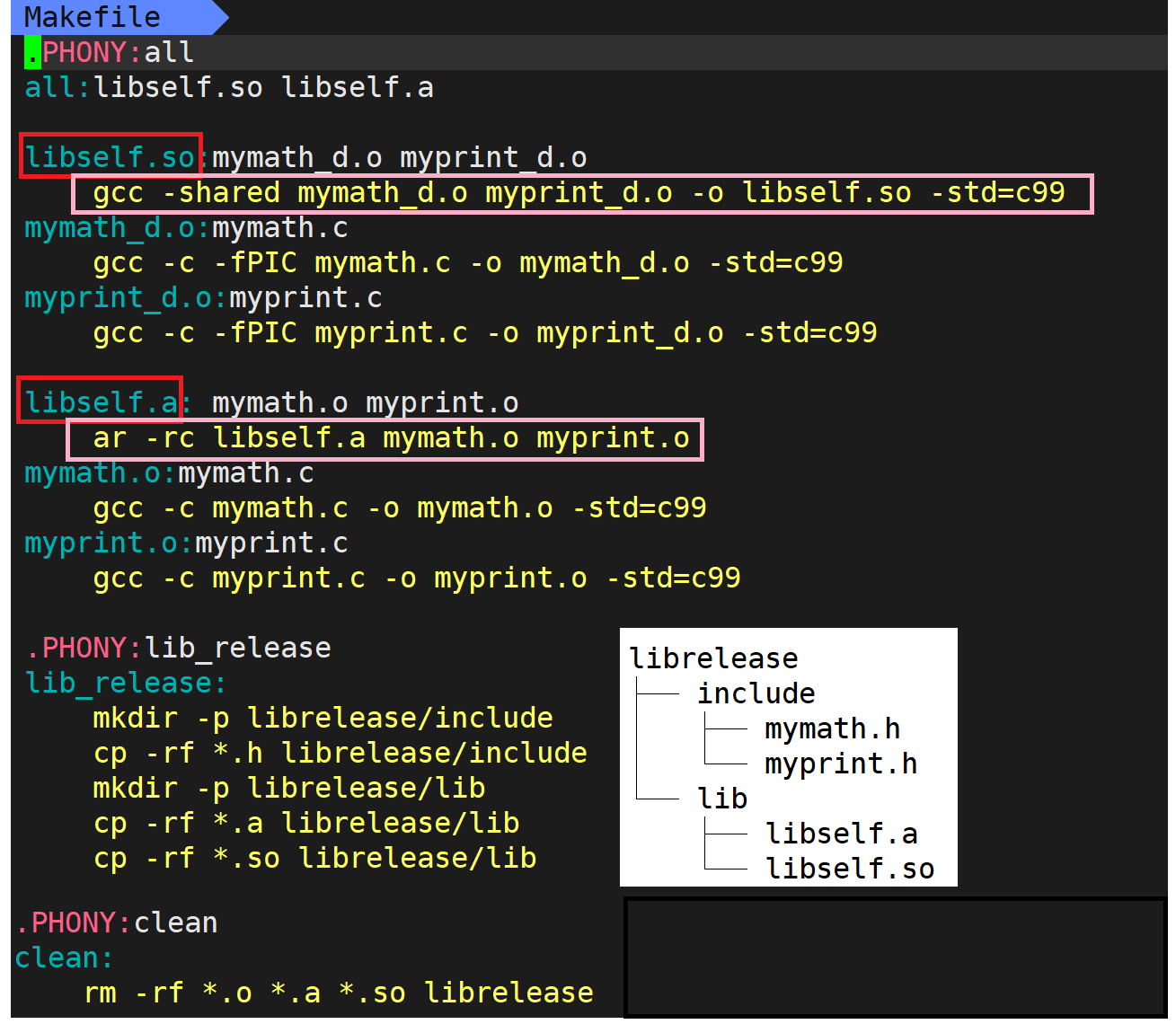Click the line 'all:libself.so libself.a'

click(229, 87)
